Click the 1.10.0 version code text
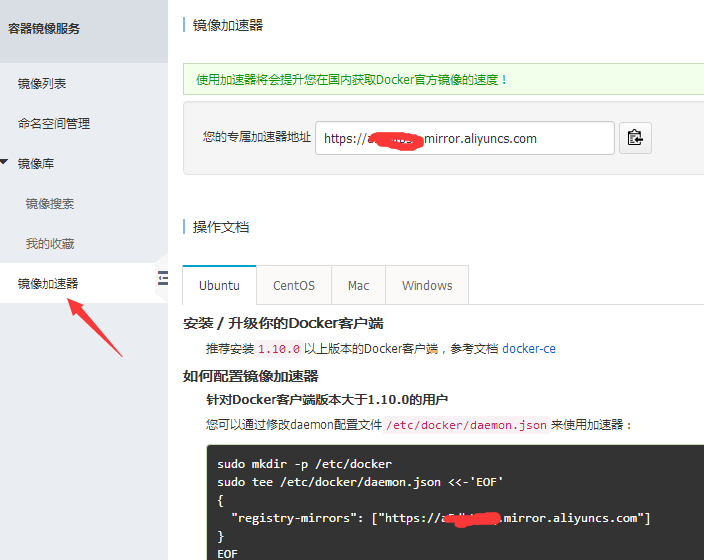 coord(279,349)
